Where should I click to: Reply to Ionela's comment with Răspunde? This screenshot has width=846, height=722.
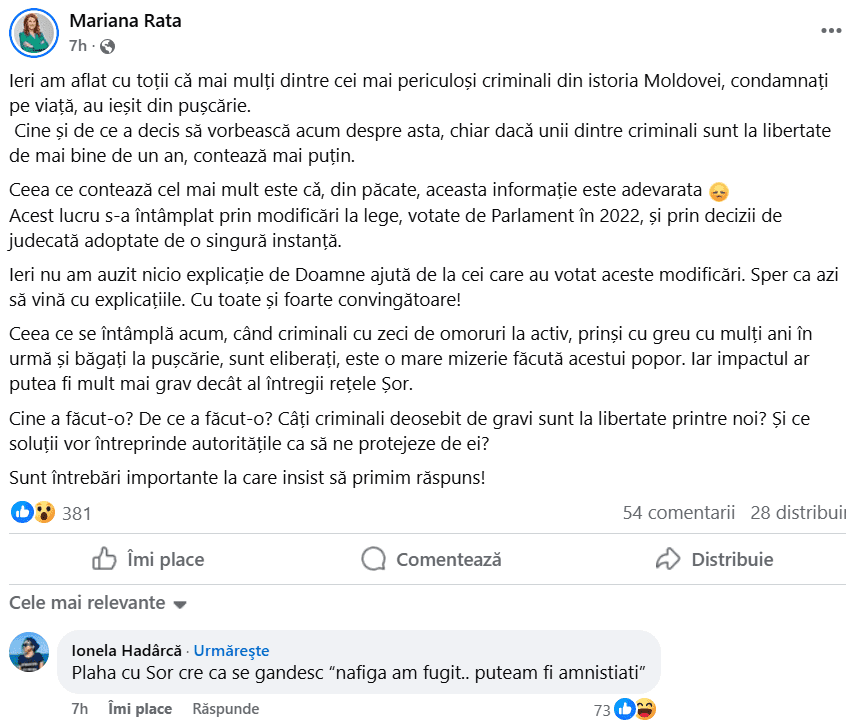[225, 709]
